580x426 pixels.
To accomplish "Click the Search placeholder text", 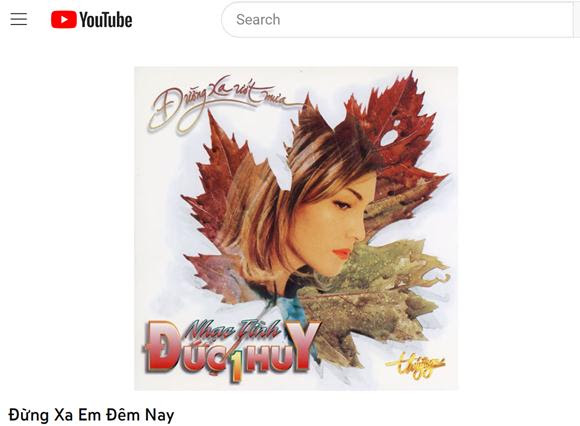I will click(x=258, y=20).
